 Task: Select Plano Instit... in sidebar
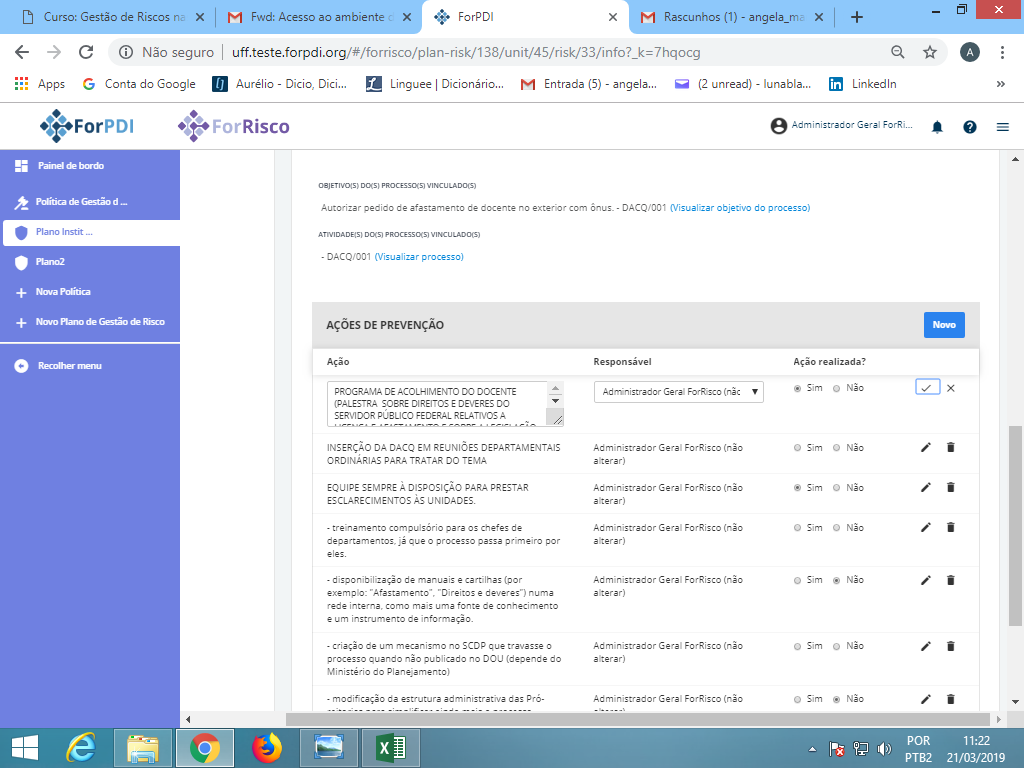click(x=91, y=232)
